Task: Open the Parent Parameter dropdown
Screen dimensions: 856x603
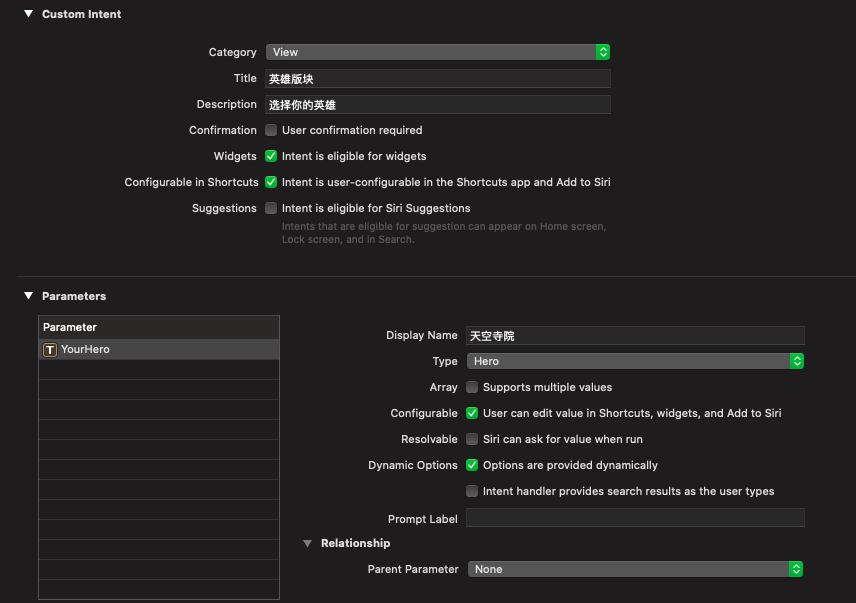Action: pyautogui.click(x=635, y=569)
